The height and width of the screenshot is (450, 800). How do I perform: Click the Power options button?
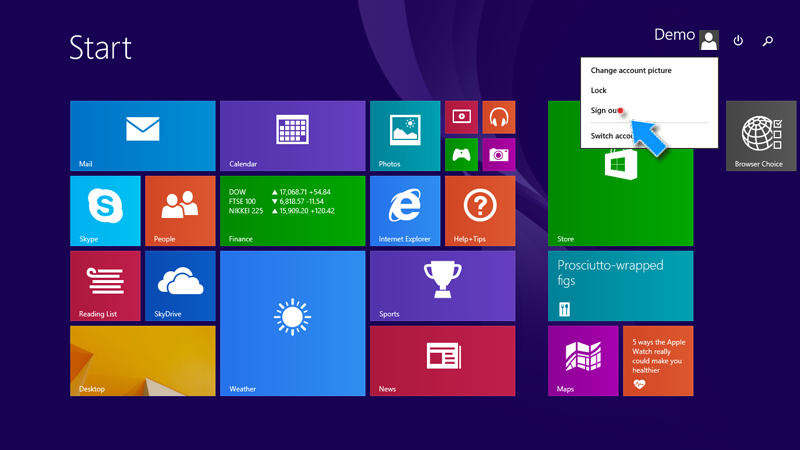738,41
